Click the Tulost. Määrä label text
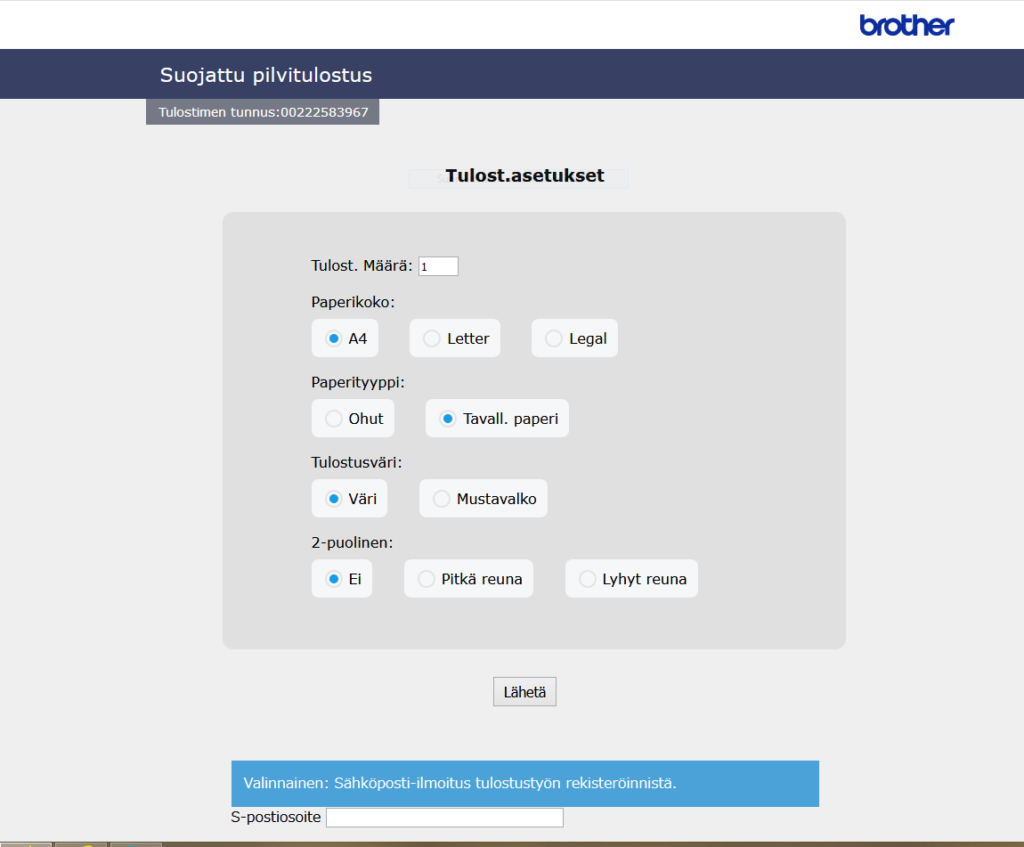1024x847 pixels. click(361, 266)
